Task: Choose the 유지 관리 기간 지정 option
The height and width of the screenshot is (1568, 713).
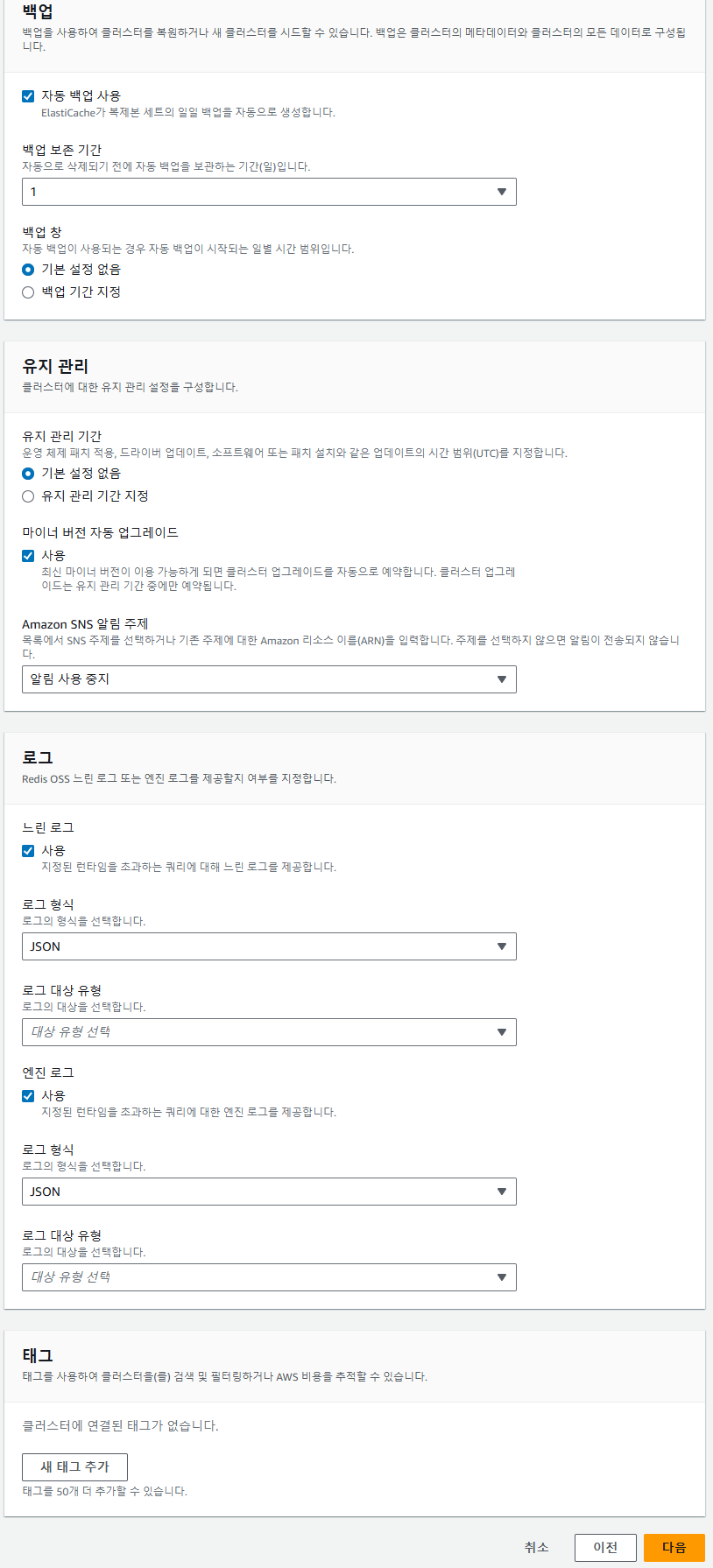Action: click(28, 496)
